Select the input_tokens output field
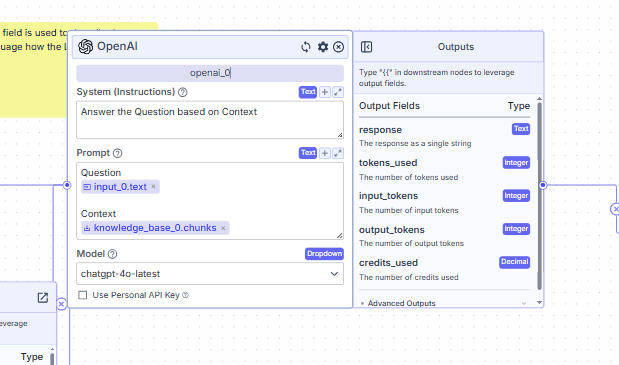The width and height of the screenshot is (619, 365). coord(388,196)
